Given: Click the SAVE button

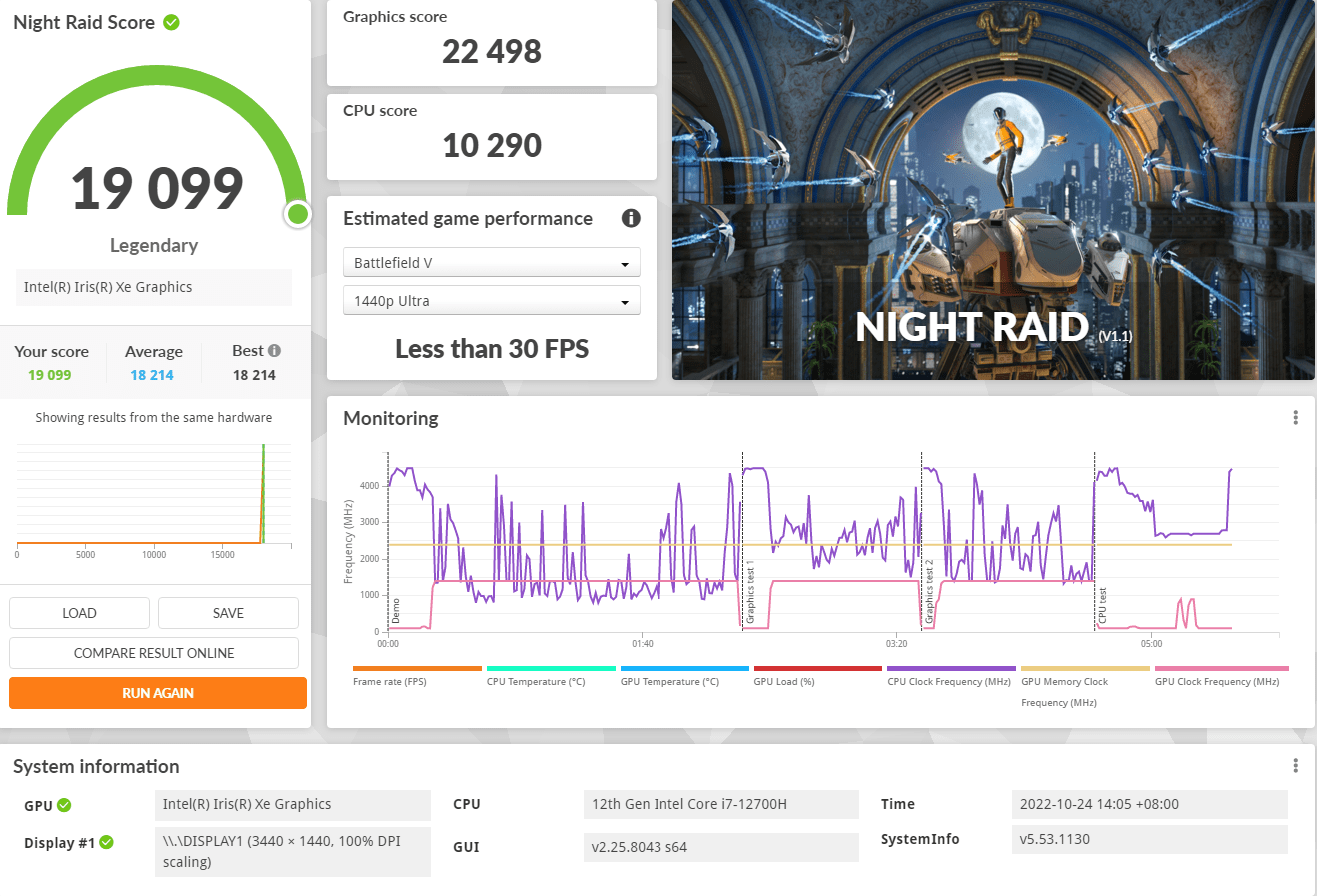Looking at the screenshot, I should tap(228, 613).
